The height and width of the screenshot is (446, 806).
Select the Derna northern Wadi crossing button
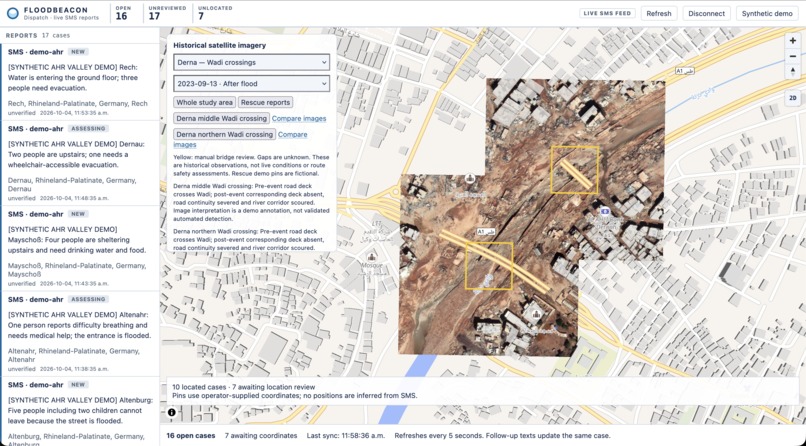coord(225,134)
